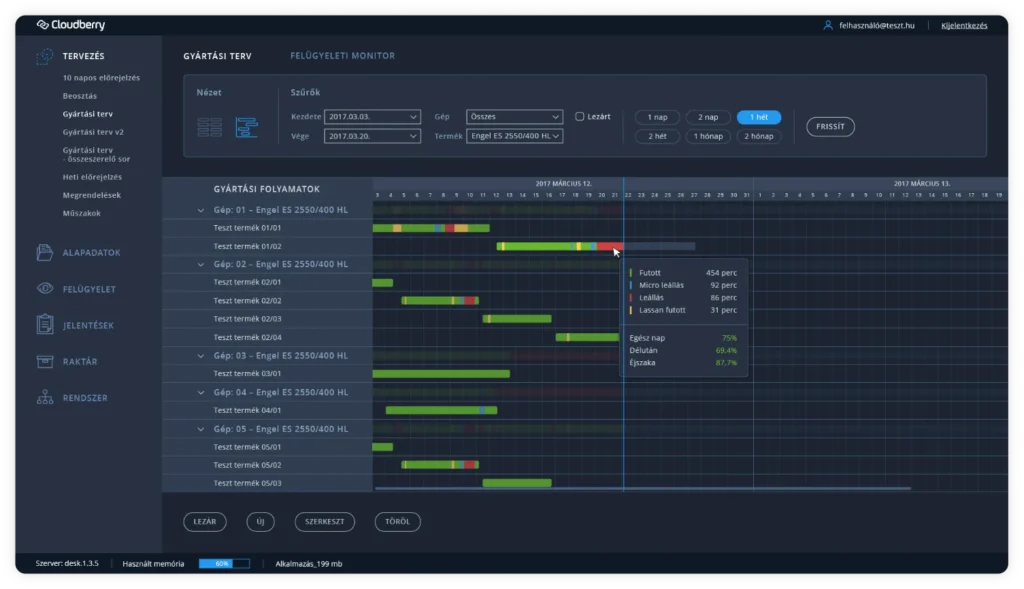Open the Megrendelések menu item
Image resolution: width=1024 pixels, height=589 pixels.
tap(92, 195)
